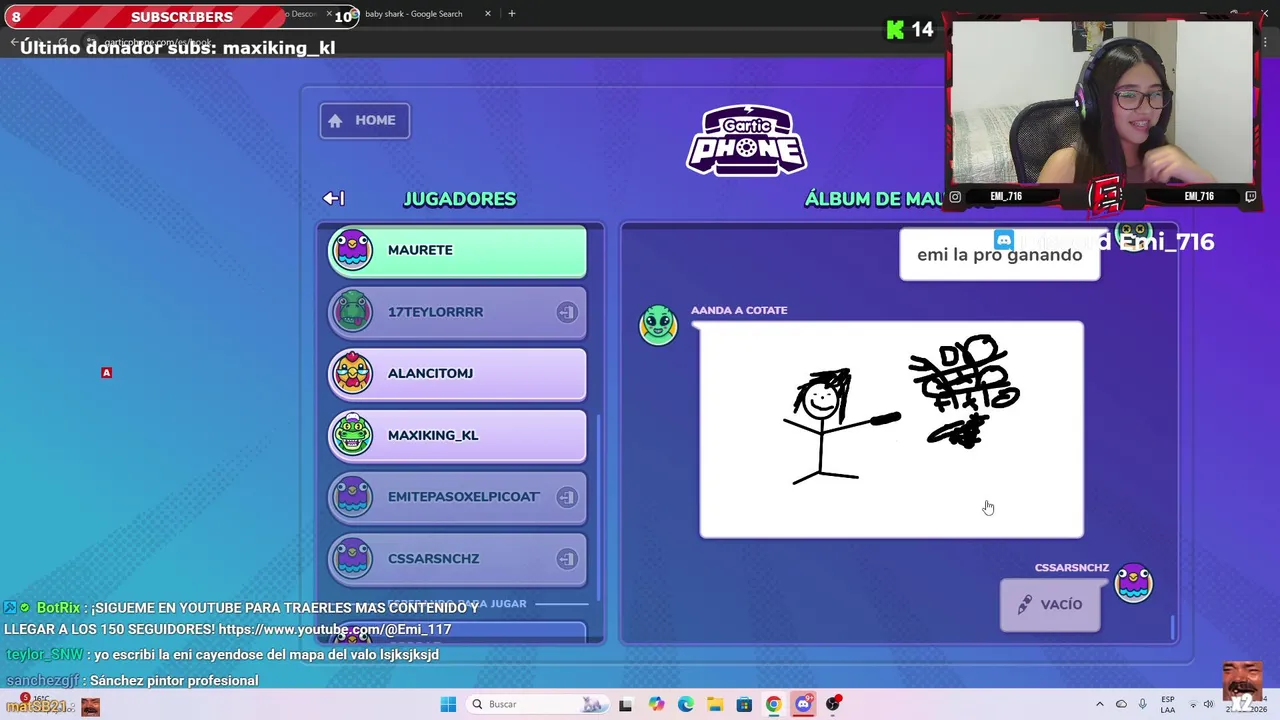The height and width of the screenshot is (720, 1280).
Task: Click the Buscar taskbar search box
Action: click(539, 704)
